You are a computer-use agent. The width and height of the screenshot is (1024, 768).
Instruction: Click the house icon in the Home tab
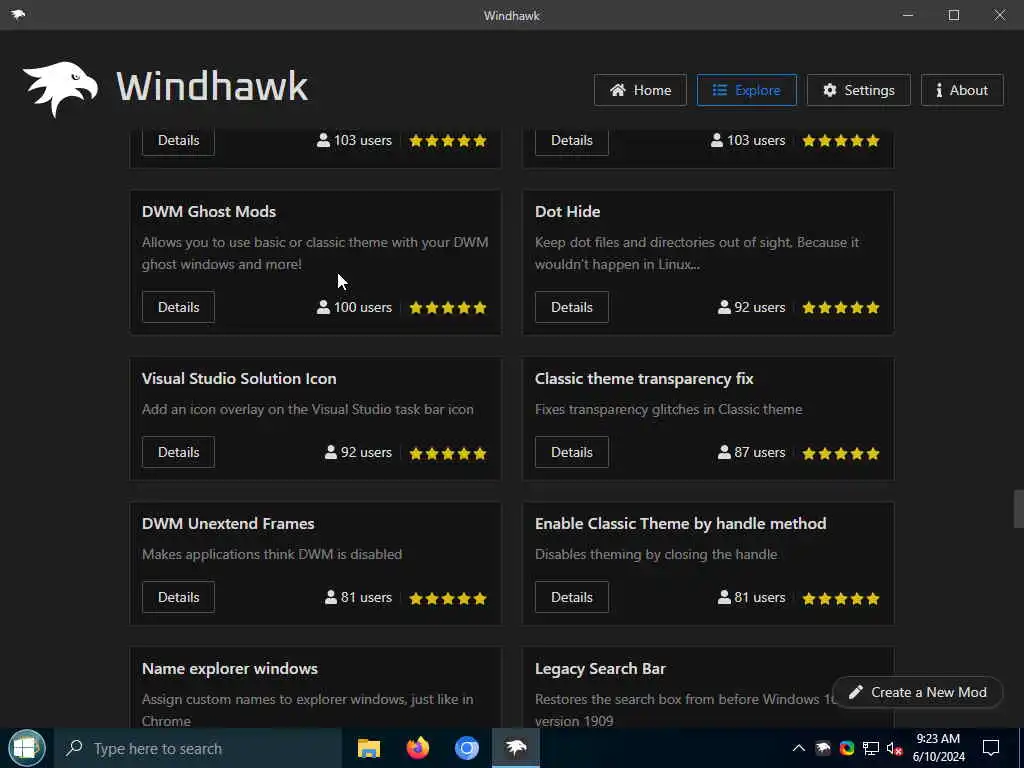(618, 90)
